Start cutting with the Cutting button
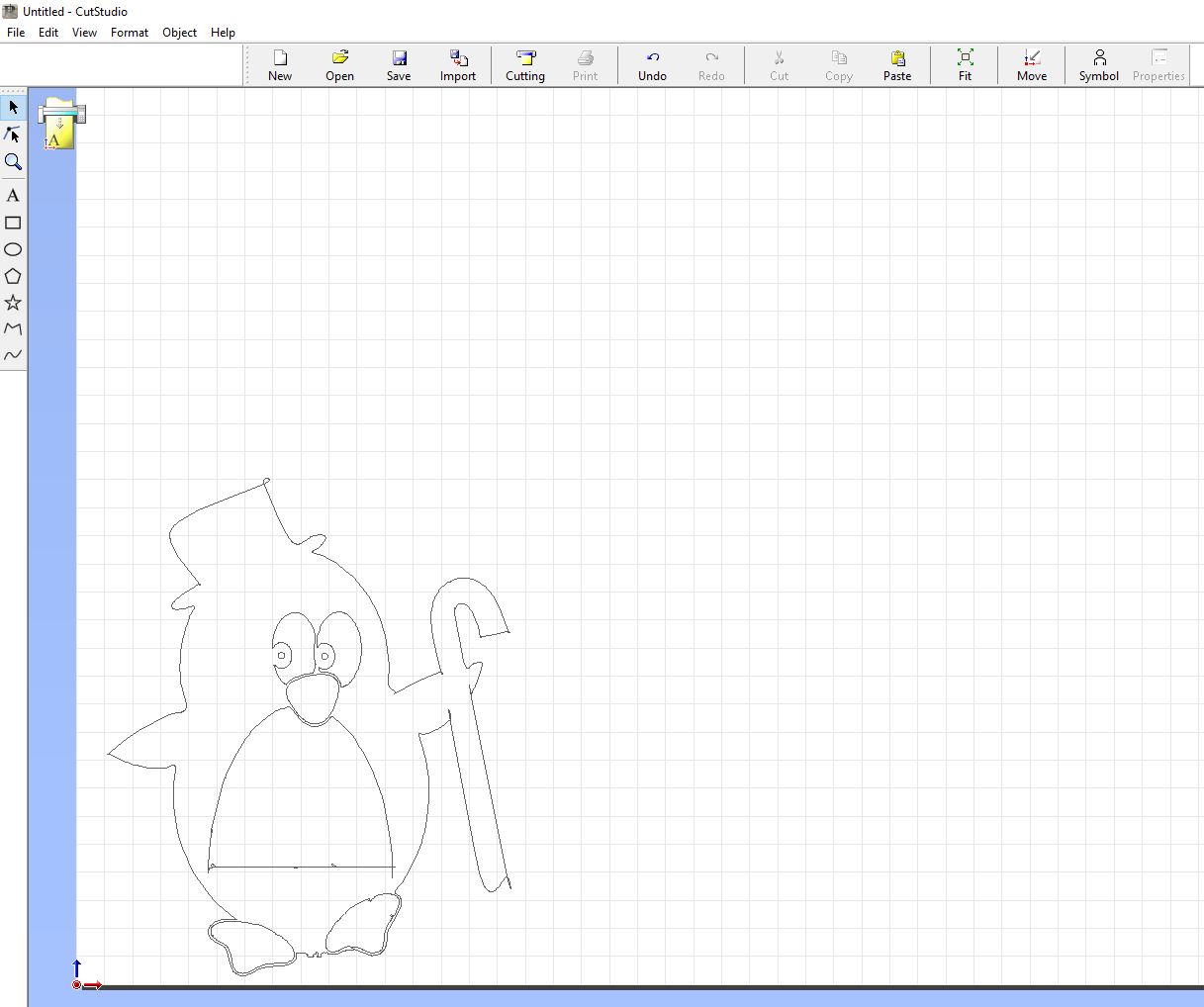The width and height of the screenshot is (1204, 1007). 525,65
